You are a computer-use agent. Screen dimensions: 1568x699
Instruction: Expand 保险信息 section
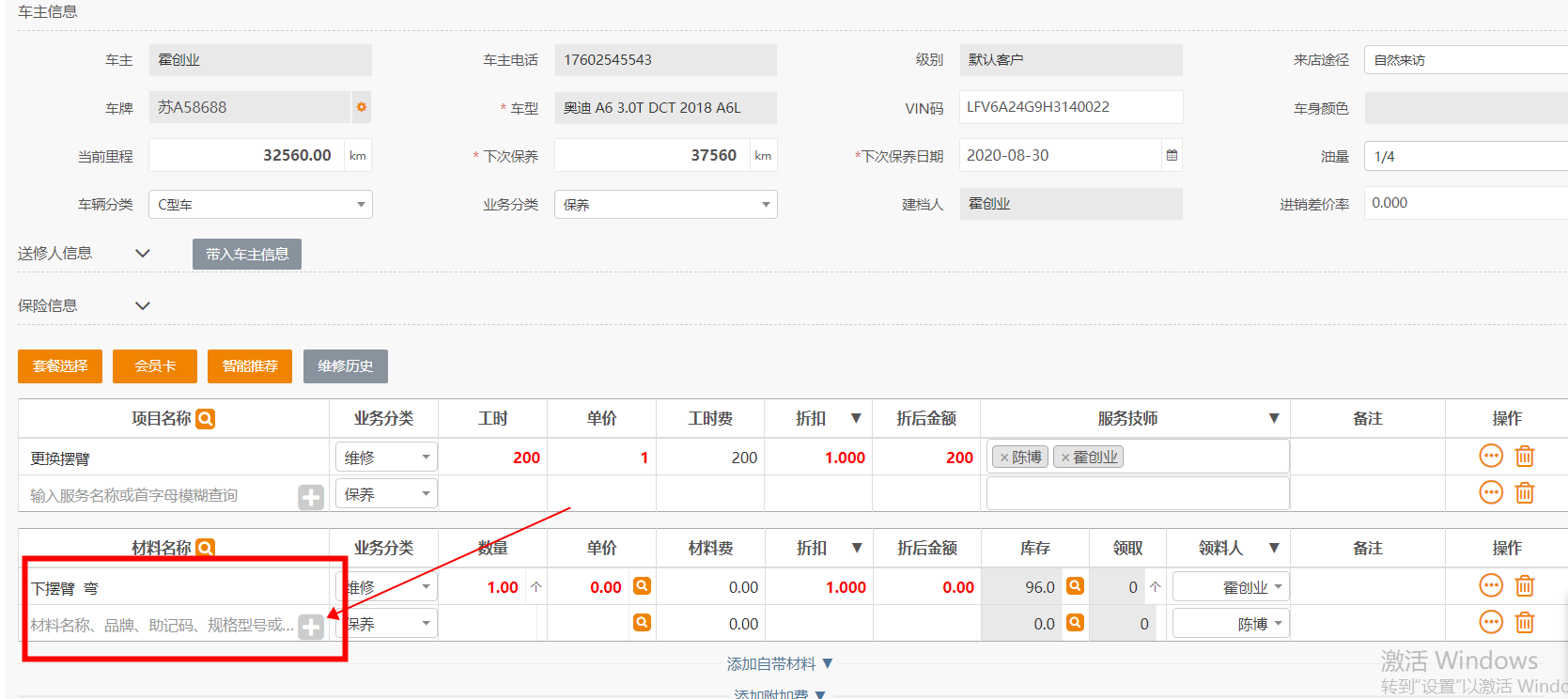tap(143, 305)
